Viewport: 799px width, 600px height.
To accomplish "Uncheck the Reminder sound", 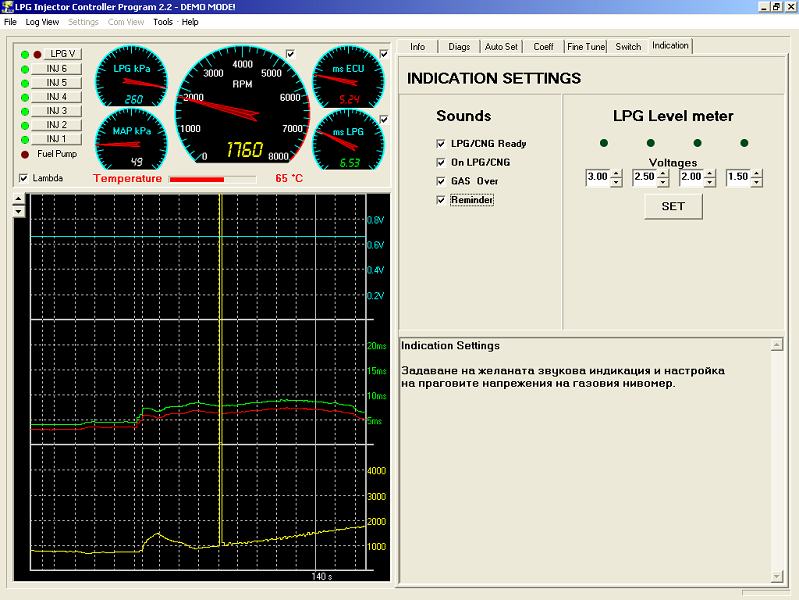I will [441, 200].
